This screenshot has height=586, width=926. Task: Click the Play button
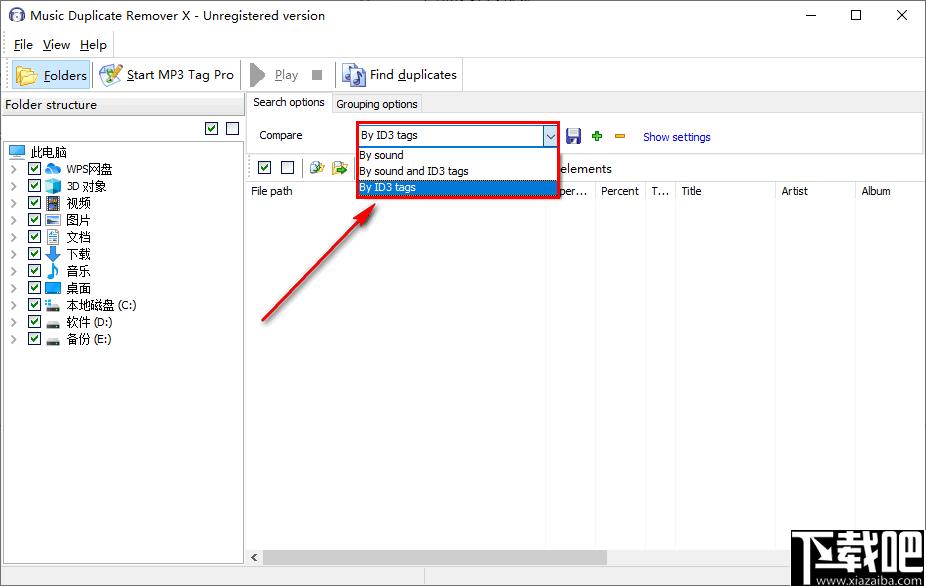click(x=275, y=75)
